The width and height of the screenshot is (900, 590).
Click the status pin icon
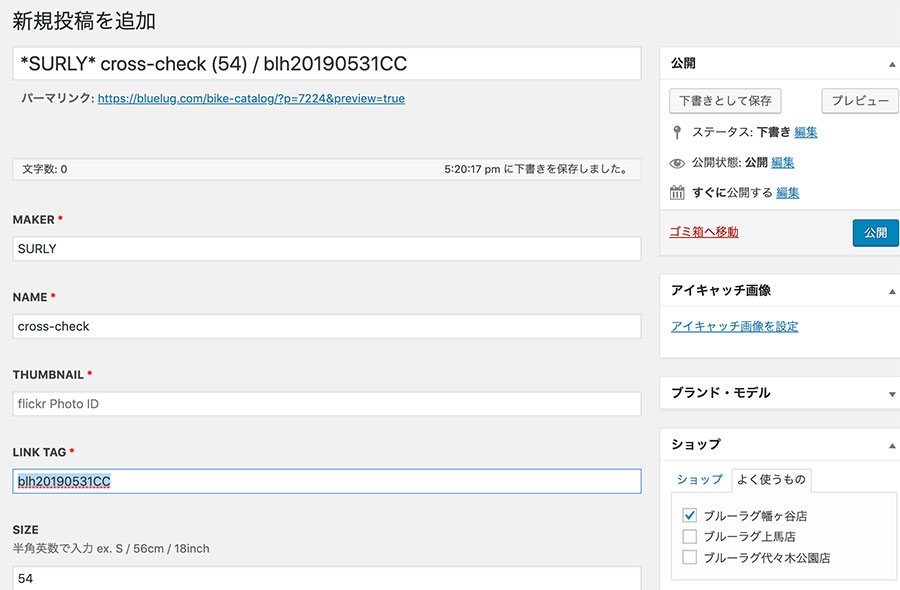pyautogui.click(x=677, y=133)
